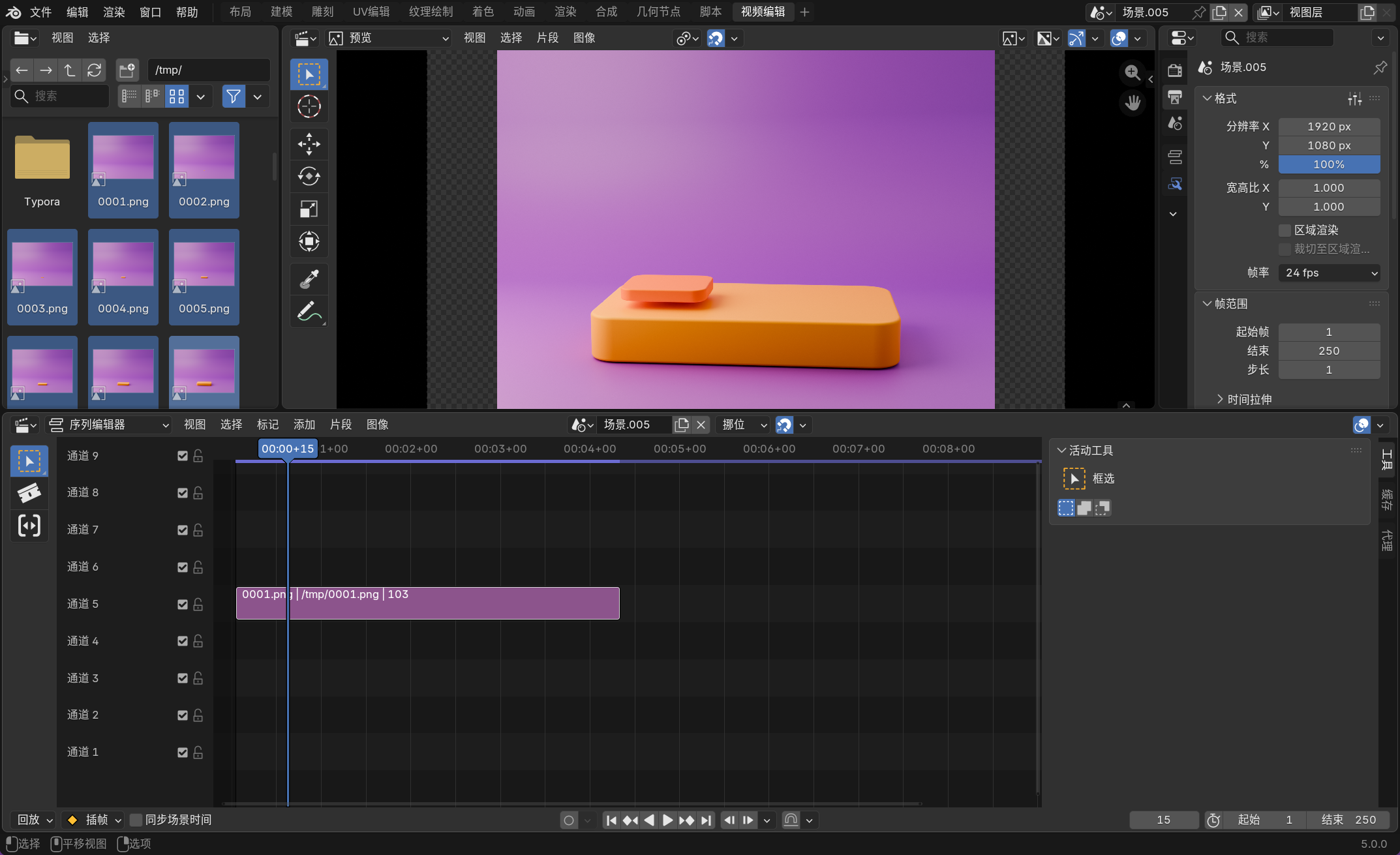The height and width of the screenshot is (855, 1400).
Task: Open the 添加 menu in sequencer
Action: click(304, 425)
